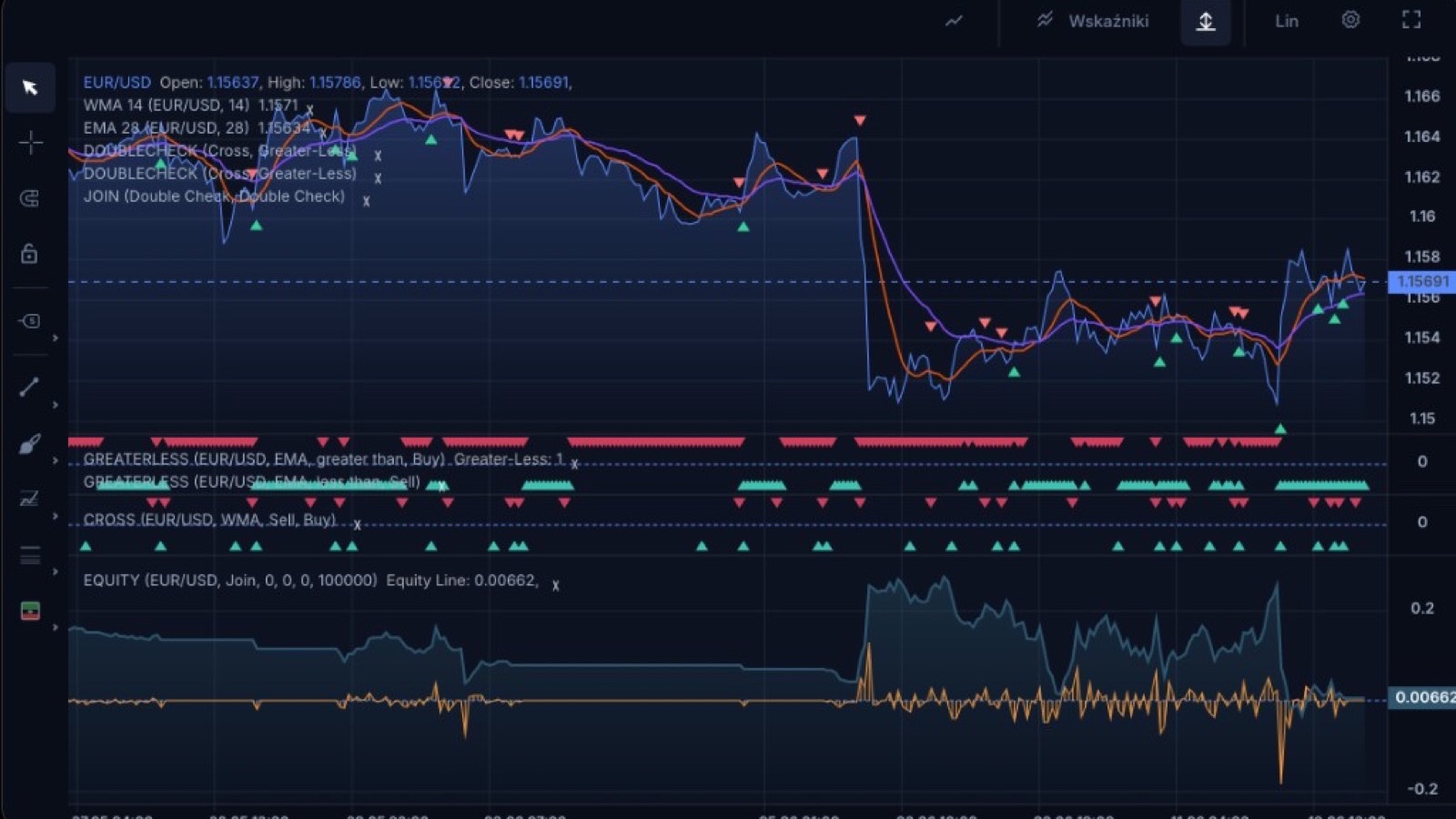1456x819 pixels.
Task: Remove the GREATERLESS less than Sell indicator
Action: (x=442, y=486)
